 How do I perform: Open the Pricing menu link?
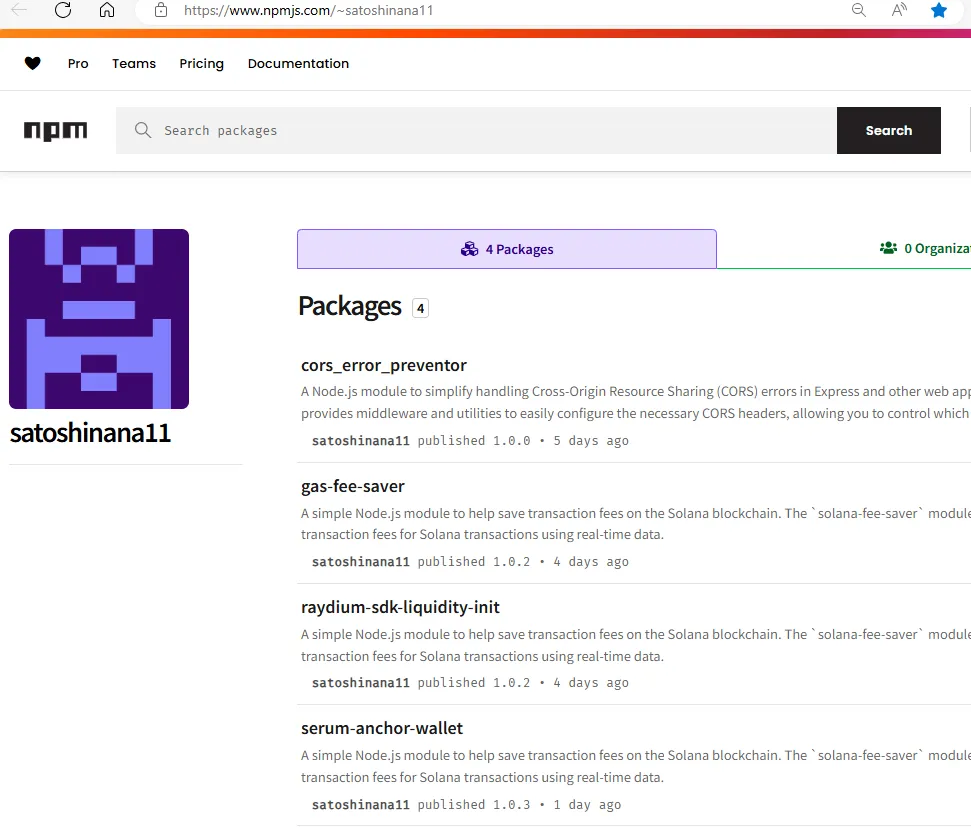click(201, 64)
